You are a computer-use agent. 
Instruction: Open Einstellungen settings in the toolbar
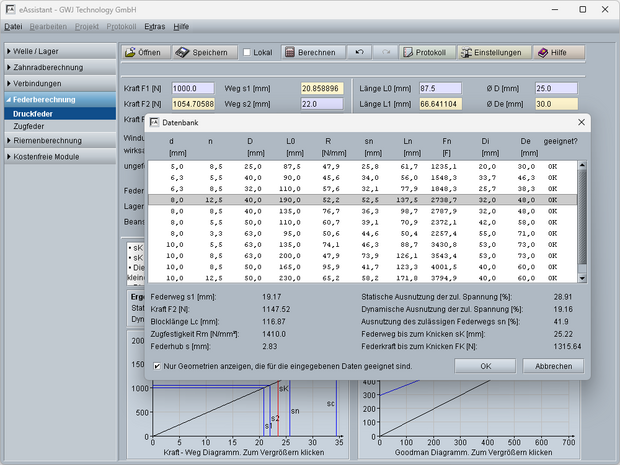click(x=492, y=52)
